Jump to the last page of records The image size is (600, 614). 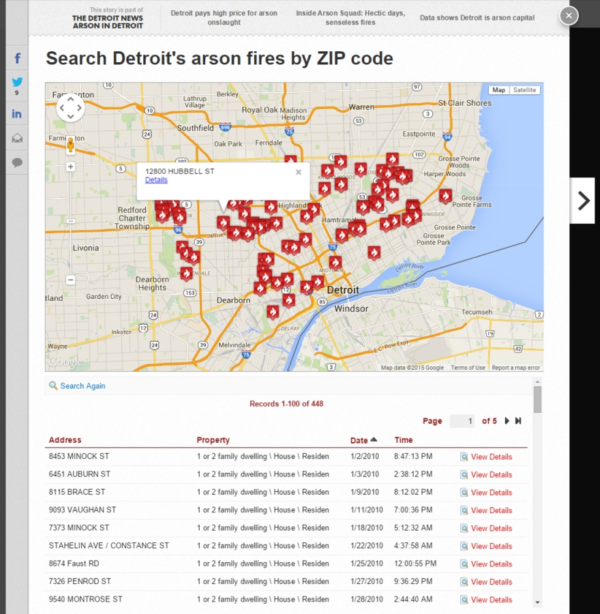[x=518, y=421]
